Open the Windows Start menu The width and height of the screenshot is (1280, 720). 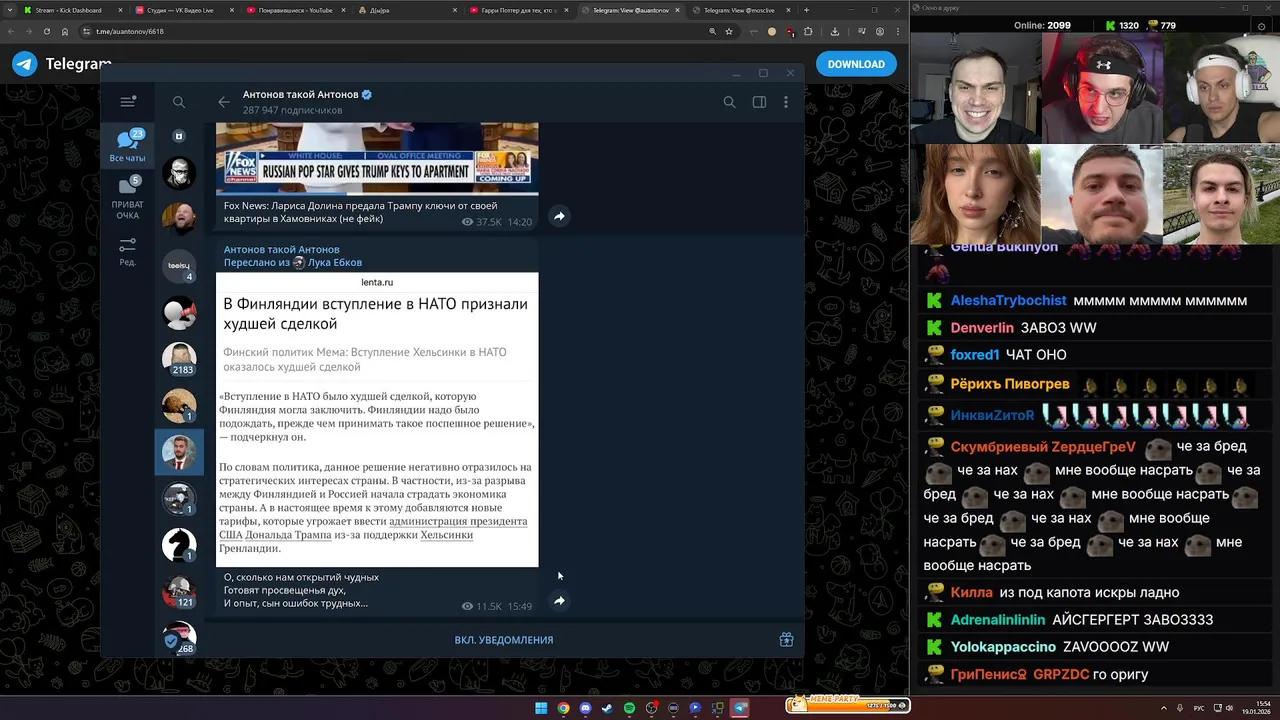pyautogui.click(x=541, y=708)
